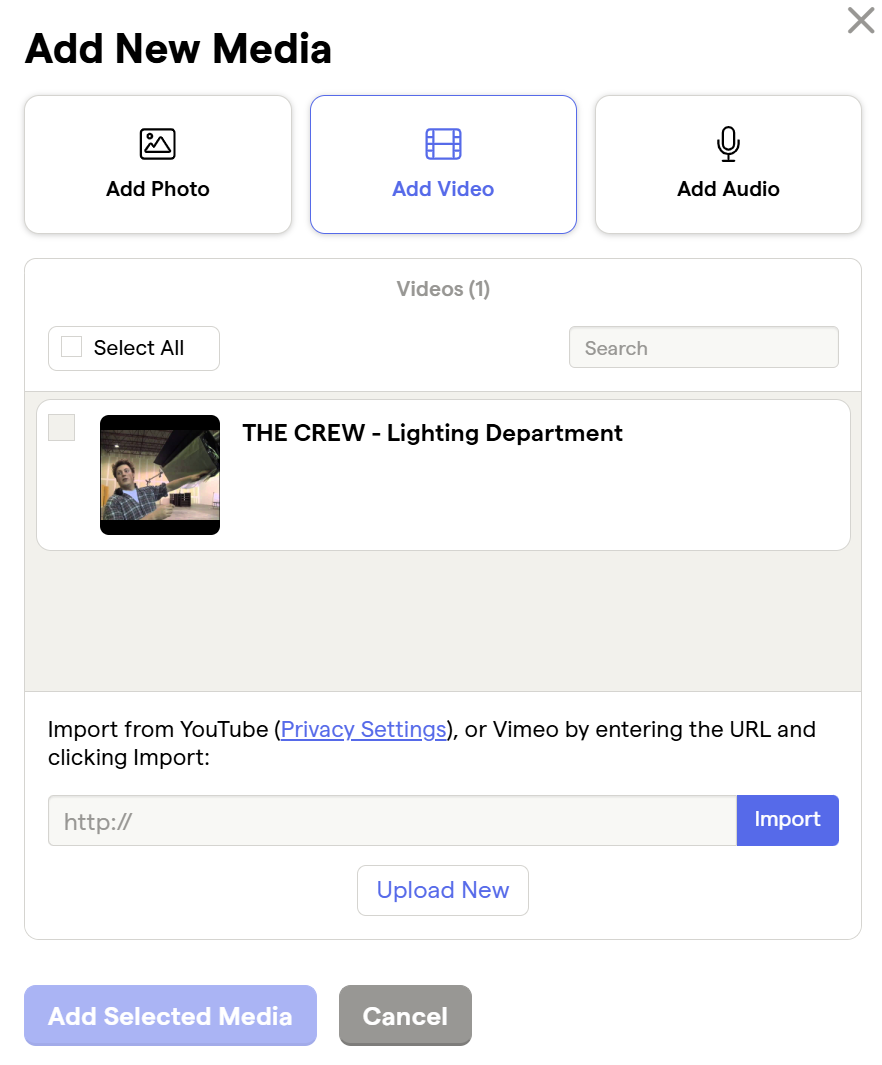Close the Add New Media dialog
This screenshot has width=882, height=1065.
point(861,20)
